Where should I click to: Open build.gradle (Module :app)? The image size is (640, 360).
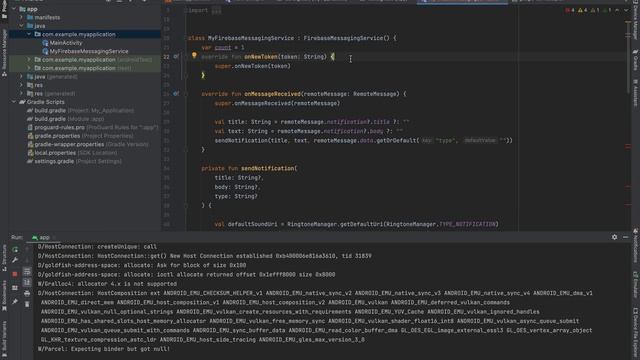click(65, 119)
